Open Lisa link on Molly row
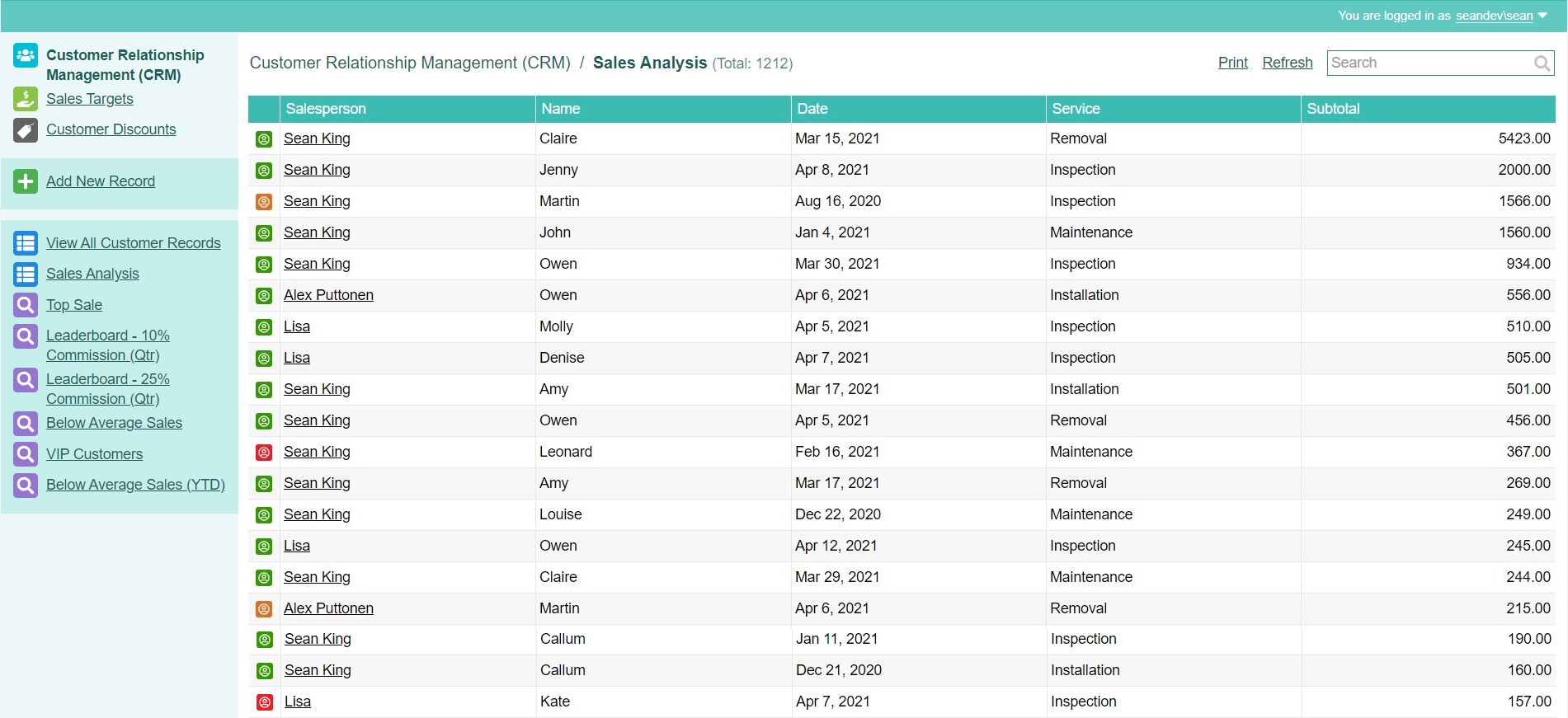This screenshot has height=718, width=1568. (297, 326)
